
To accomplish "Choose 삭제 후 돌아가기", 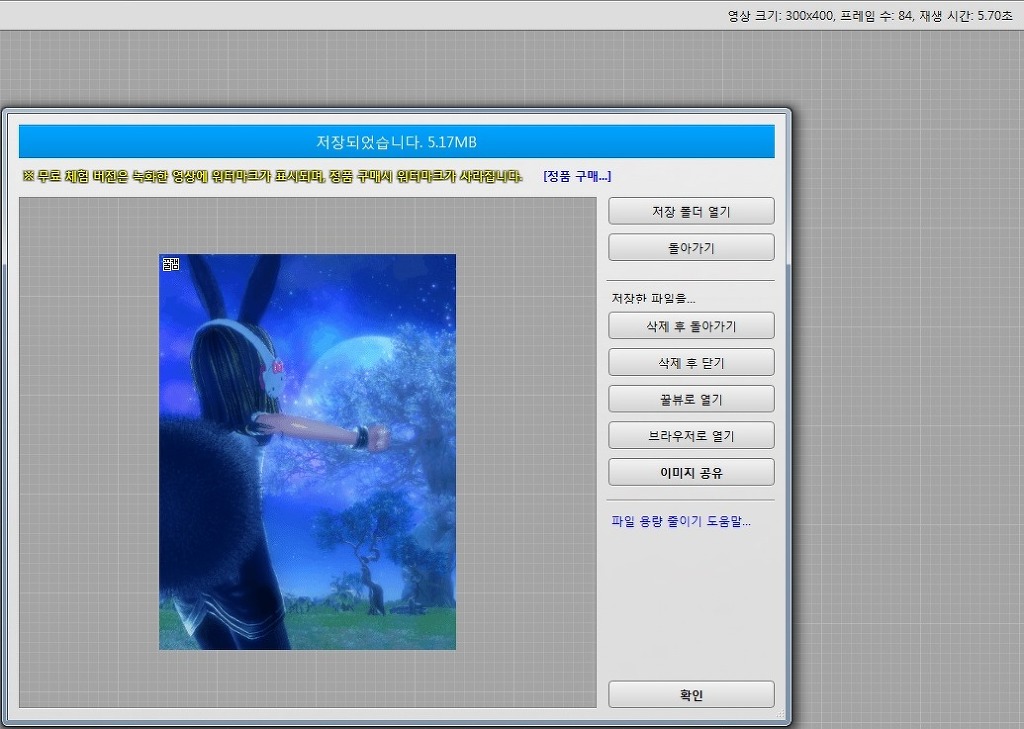I will (x=691, y=326).
